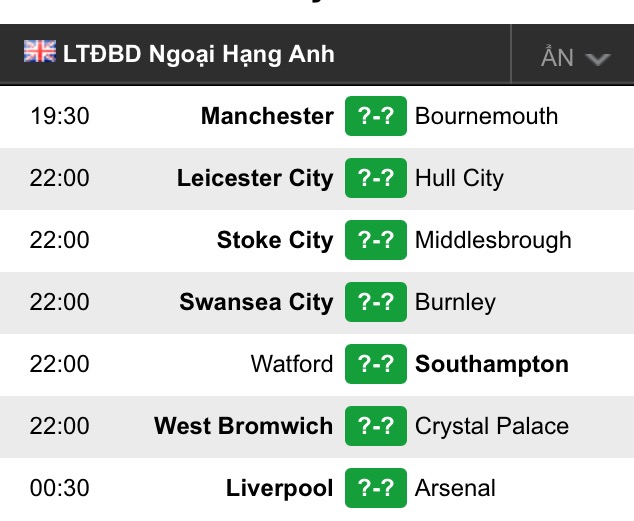Click the Middlesbrough team name

click(493, 240)
